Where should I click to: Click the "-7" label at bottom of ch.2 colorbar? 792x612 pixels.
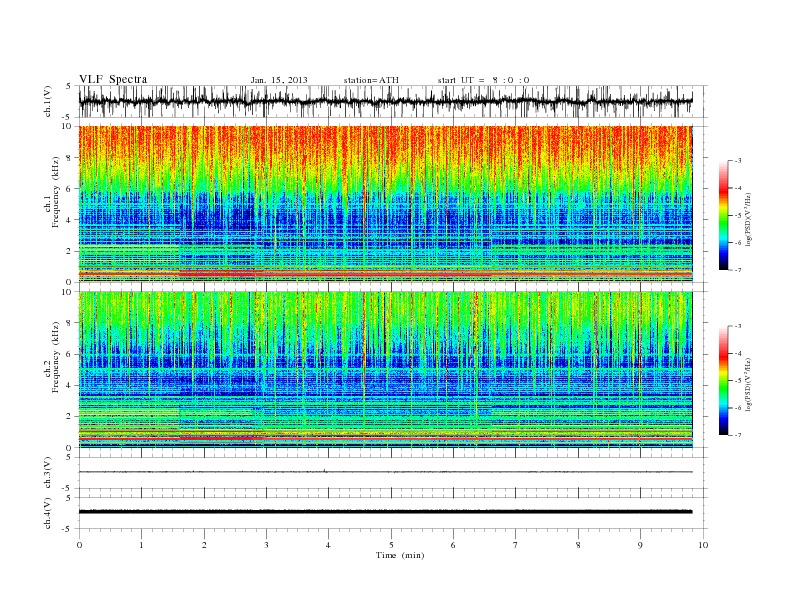coord(738,435)
